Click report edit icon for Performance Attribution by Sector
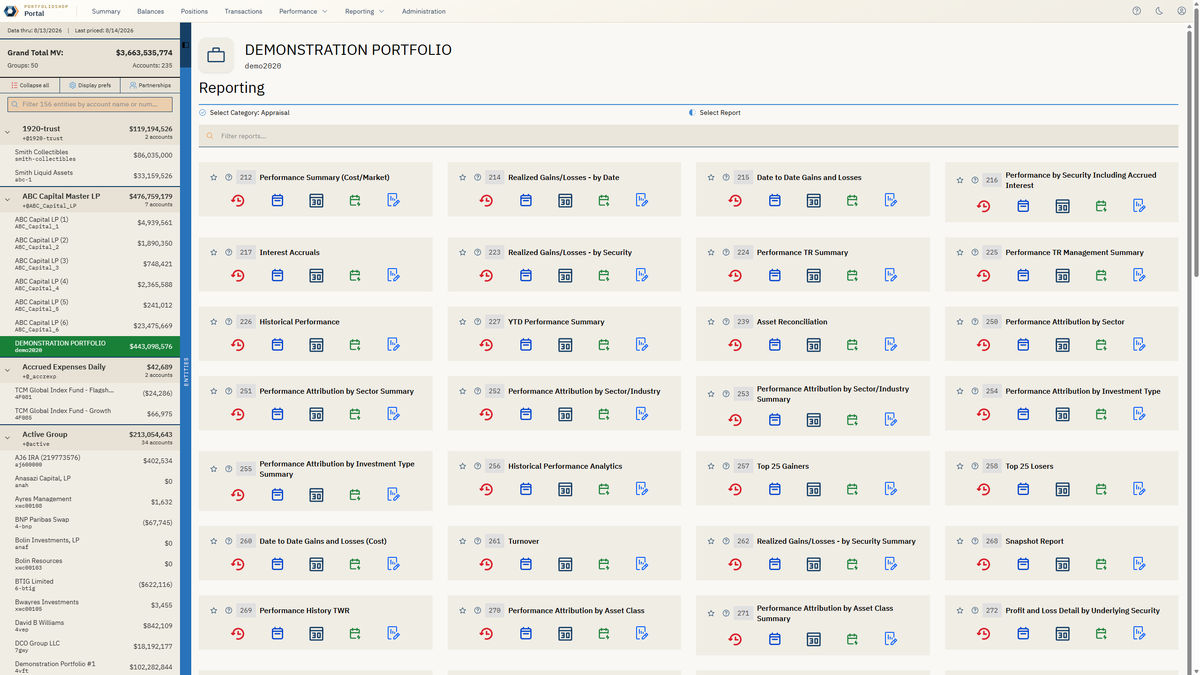The width and height of the screenshot is (1200, 675). (x=1139, y=345)
